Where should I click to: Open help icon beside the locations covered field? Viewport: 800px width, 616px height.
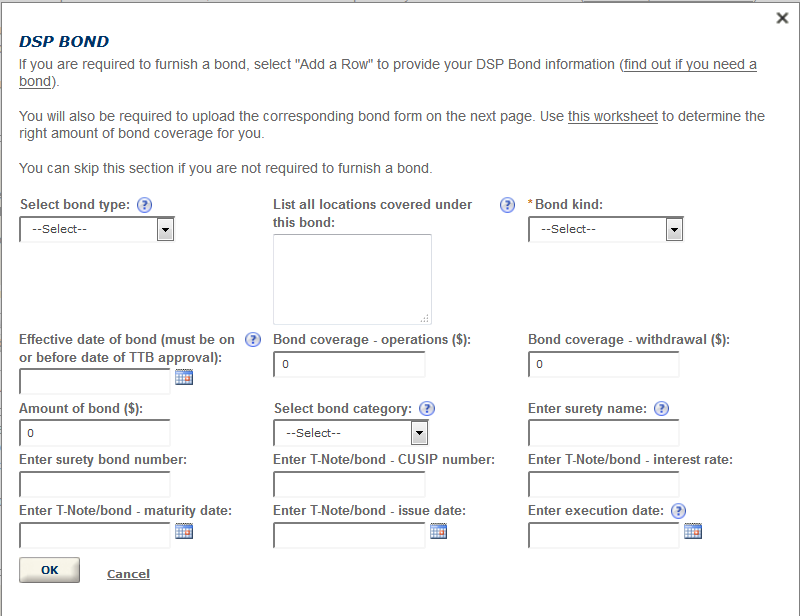[507, 205]
